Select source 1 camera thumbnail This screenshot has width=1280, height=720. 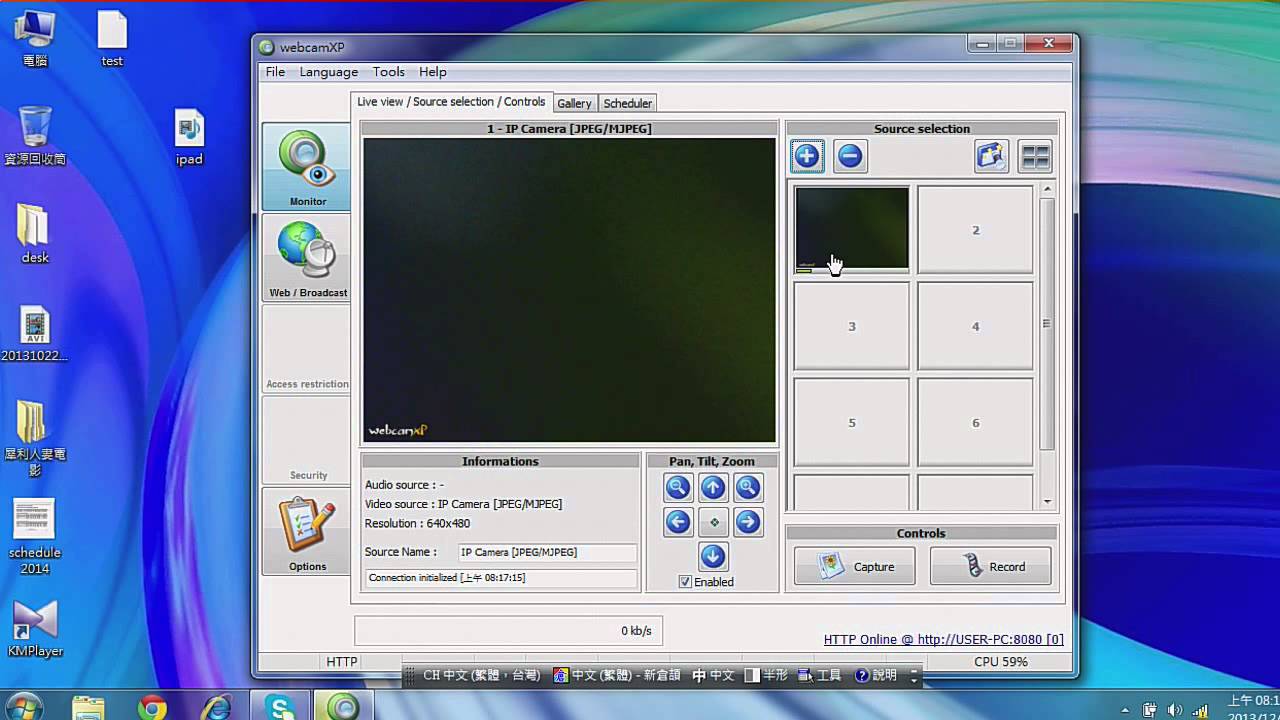[x=852, y=230]
